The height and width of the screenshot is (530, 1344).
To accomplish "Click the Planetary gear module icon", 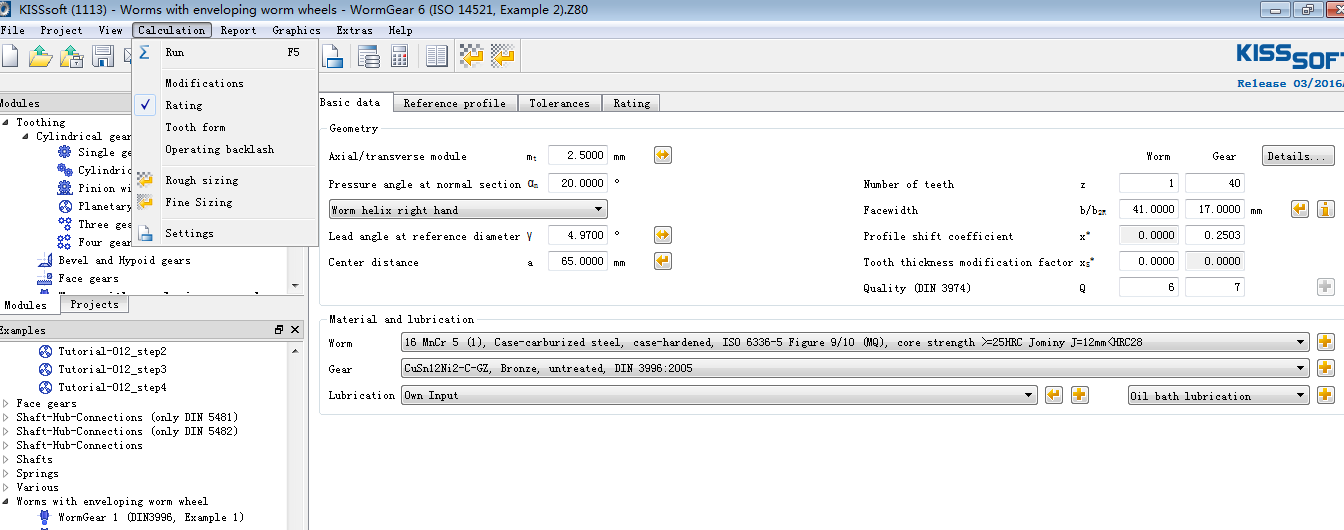I will click(64, 206).
